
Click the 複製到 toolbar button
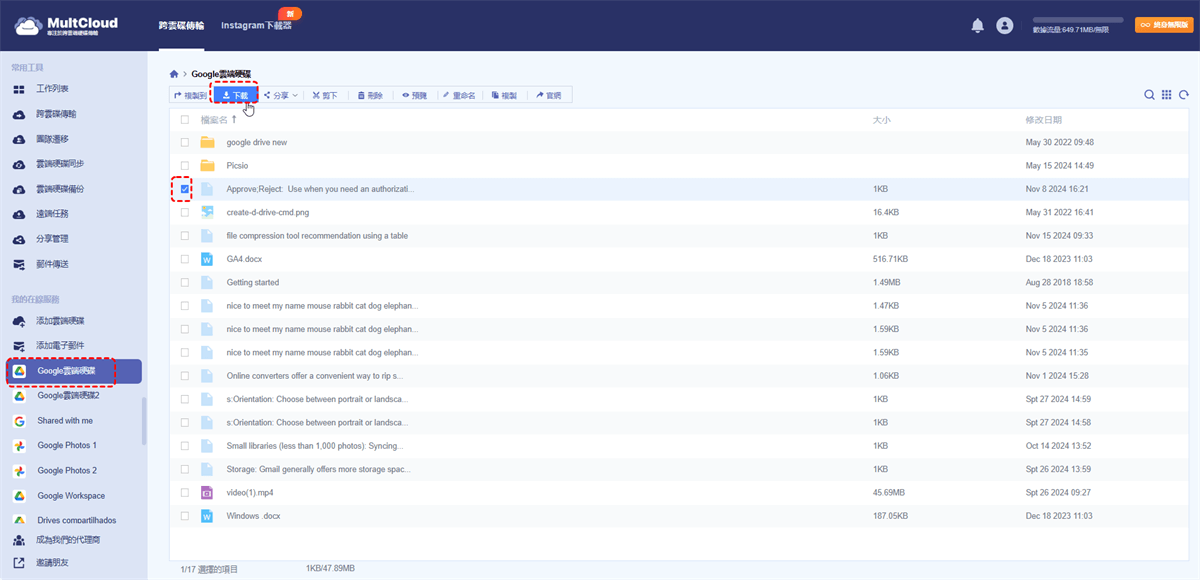point(190,95)
